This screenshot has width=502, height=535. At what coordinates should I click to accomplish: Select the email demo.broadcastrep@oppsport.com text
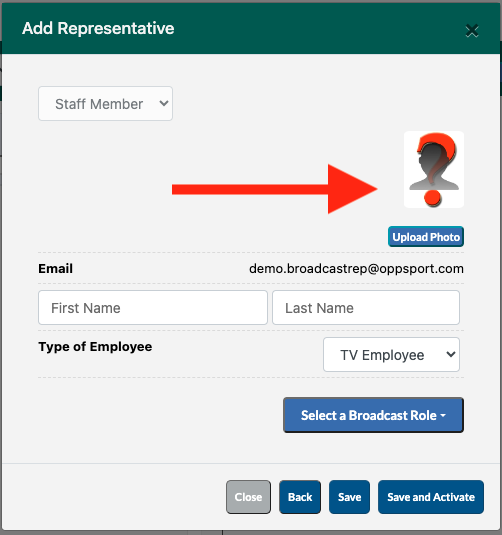[356, 269]
